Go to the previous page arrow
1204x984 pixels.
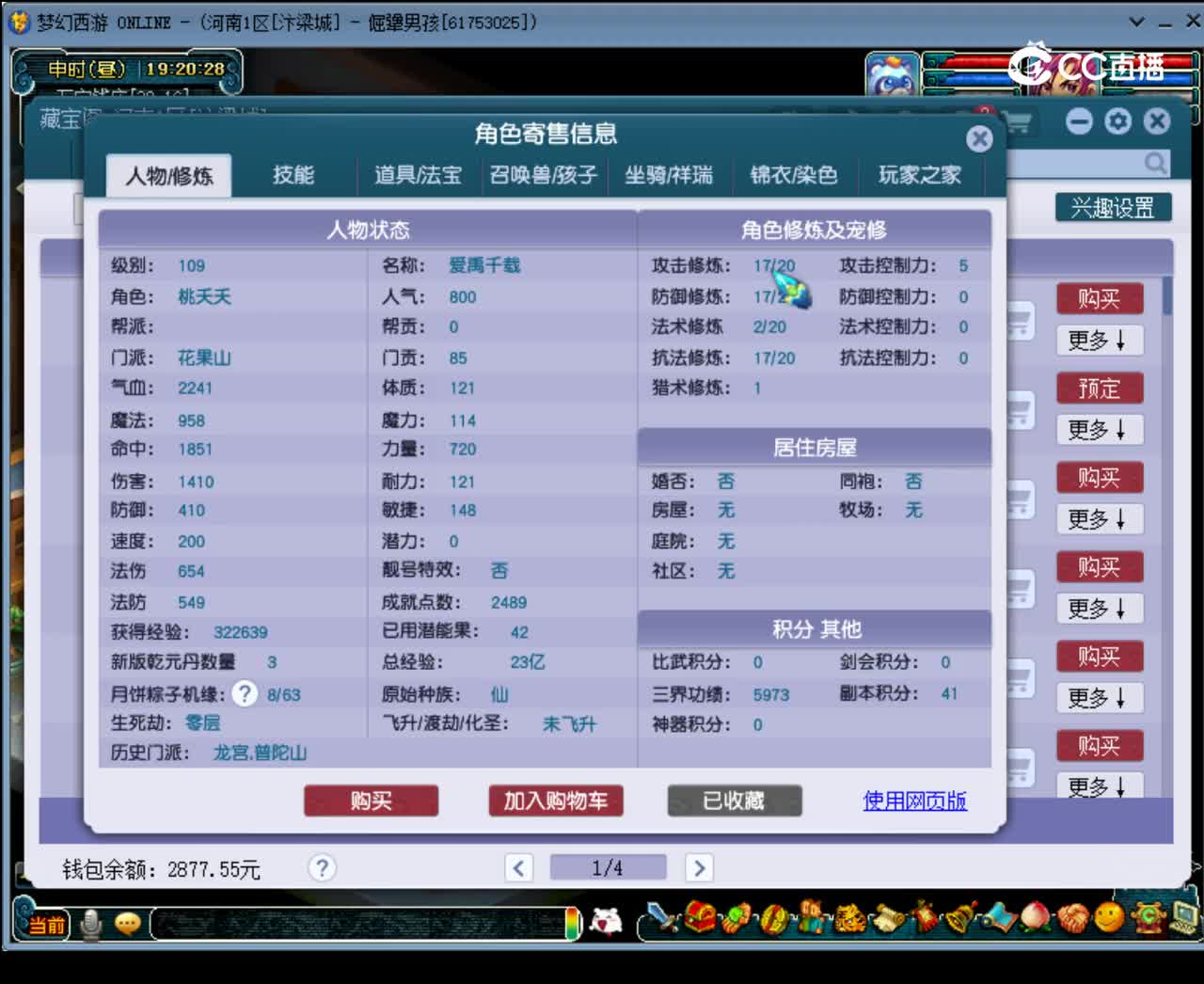tap(518, 867)
